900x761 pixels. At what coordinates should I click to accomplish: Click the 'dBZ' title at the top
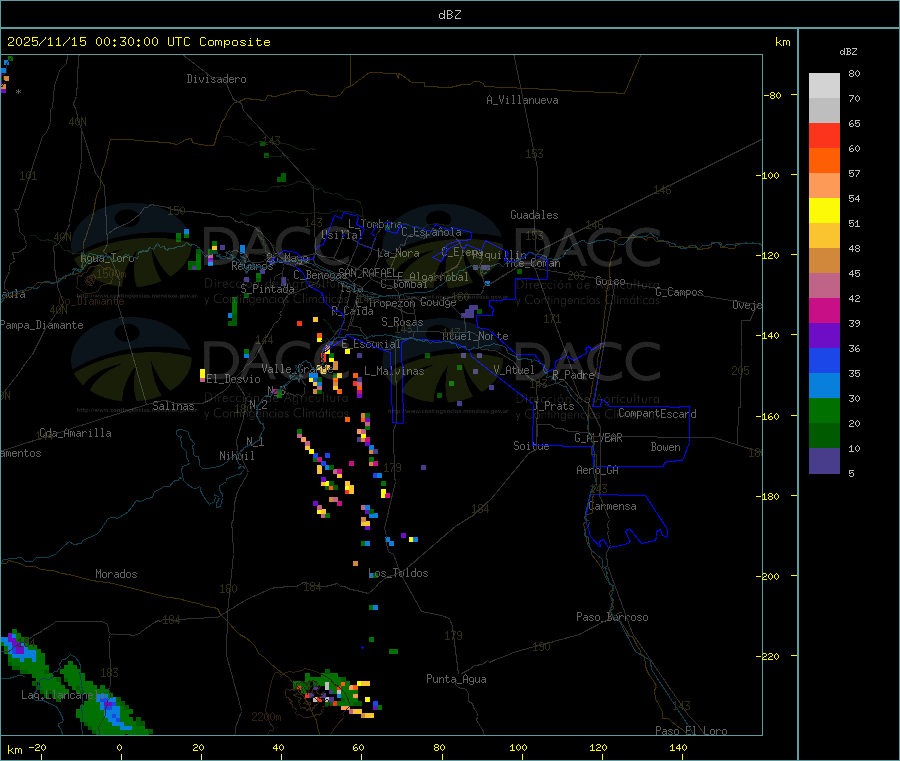pyautogui.click(x=449, y=15)
